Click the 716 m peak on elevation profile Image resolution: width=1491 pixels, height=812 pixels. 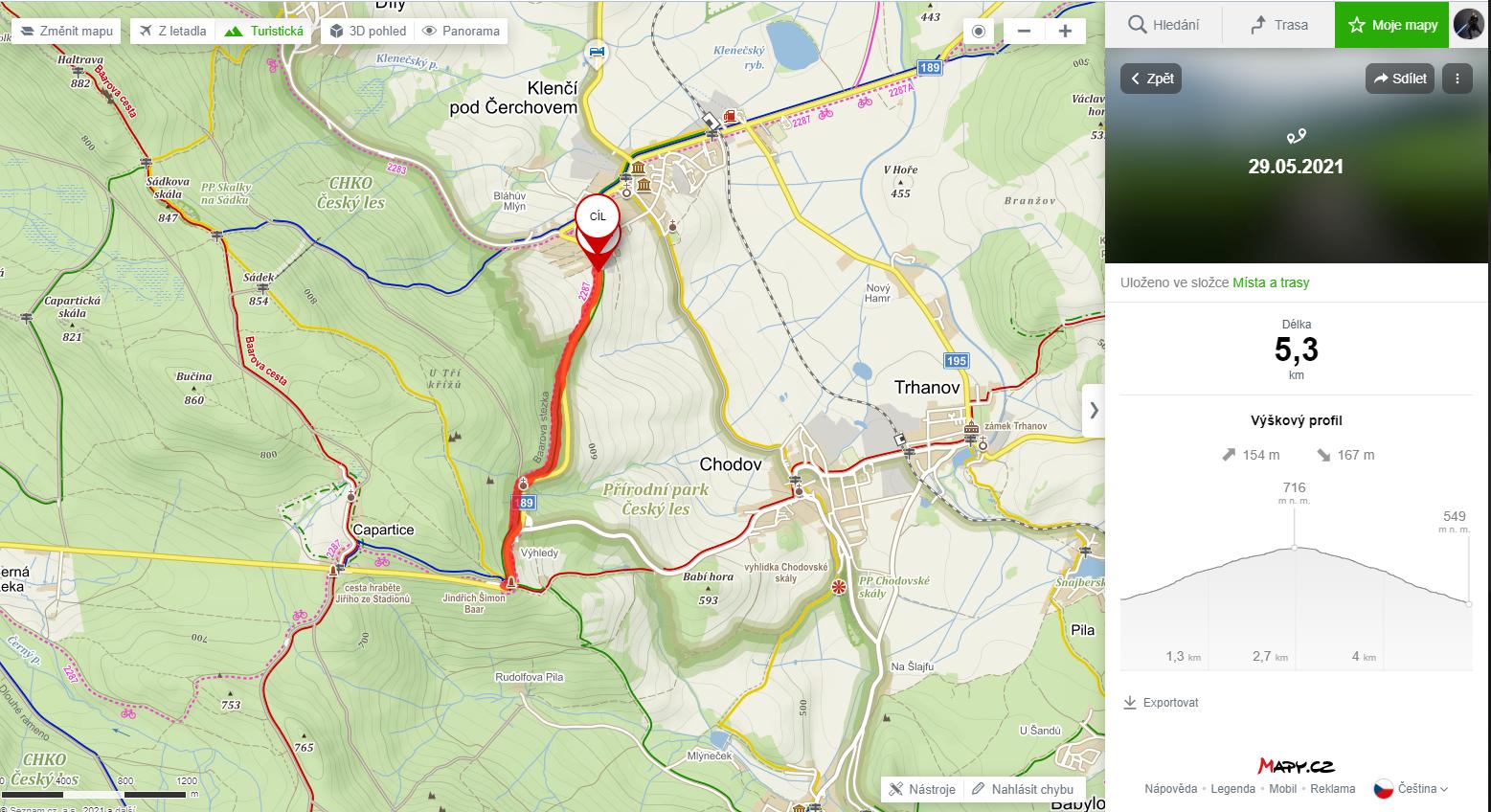1295,547
